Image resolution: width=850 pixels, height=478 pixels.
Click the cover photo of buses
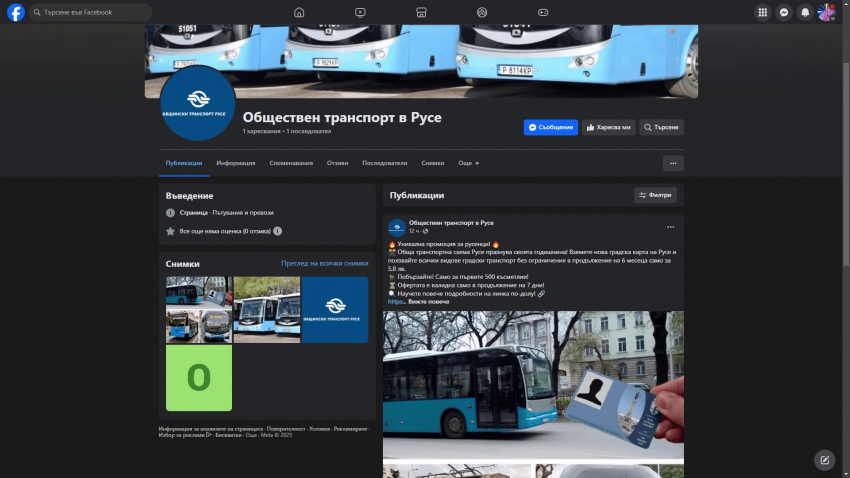[421, 61]
